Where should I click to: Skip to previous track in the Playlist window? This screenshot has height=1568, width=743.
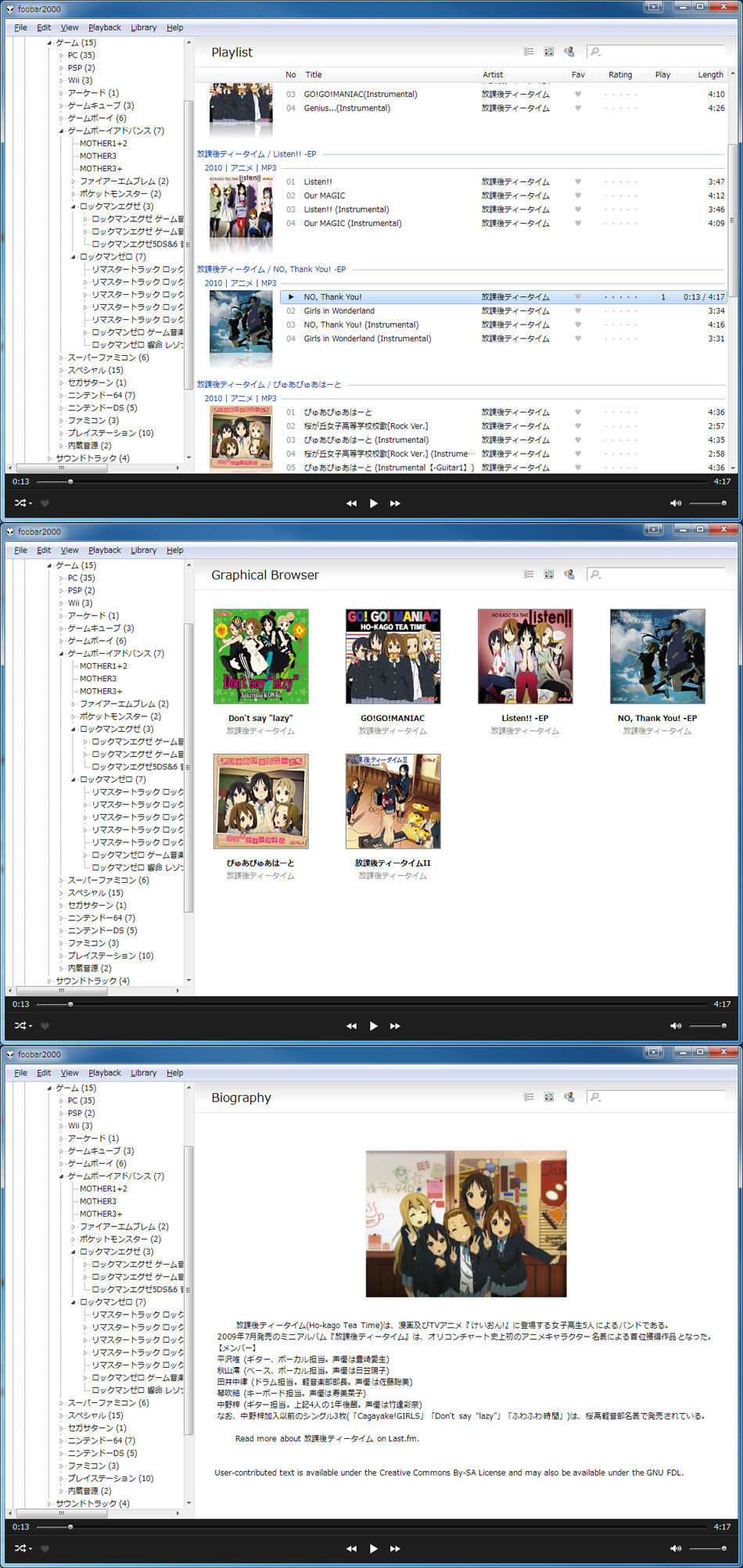tap(351, 504)
